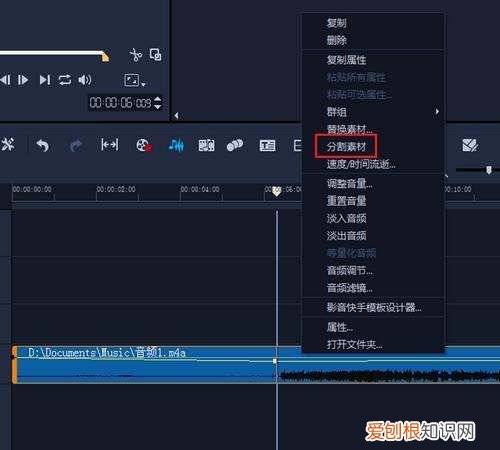Click the Undo arrow icon
500x450 pixels.
[43, 145]
